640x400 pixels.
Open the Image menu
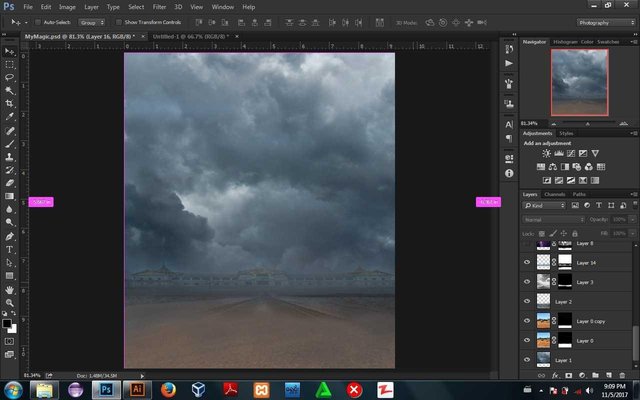67,7
